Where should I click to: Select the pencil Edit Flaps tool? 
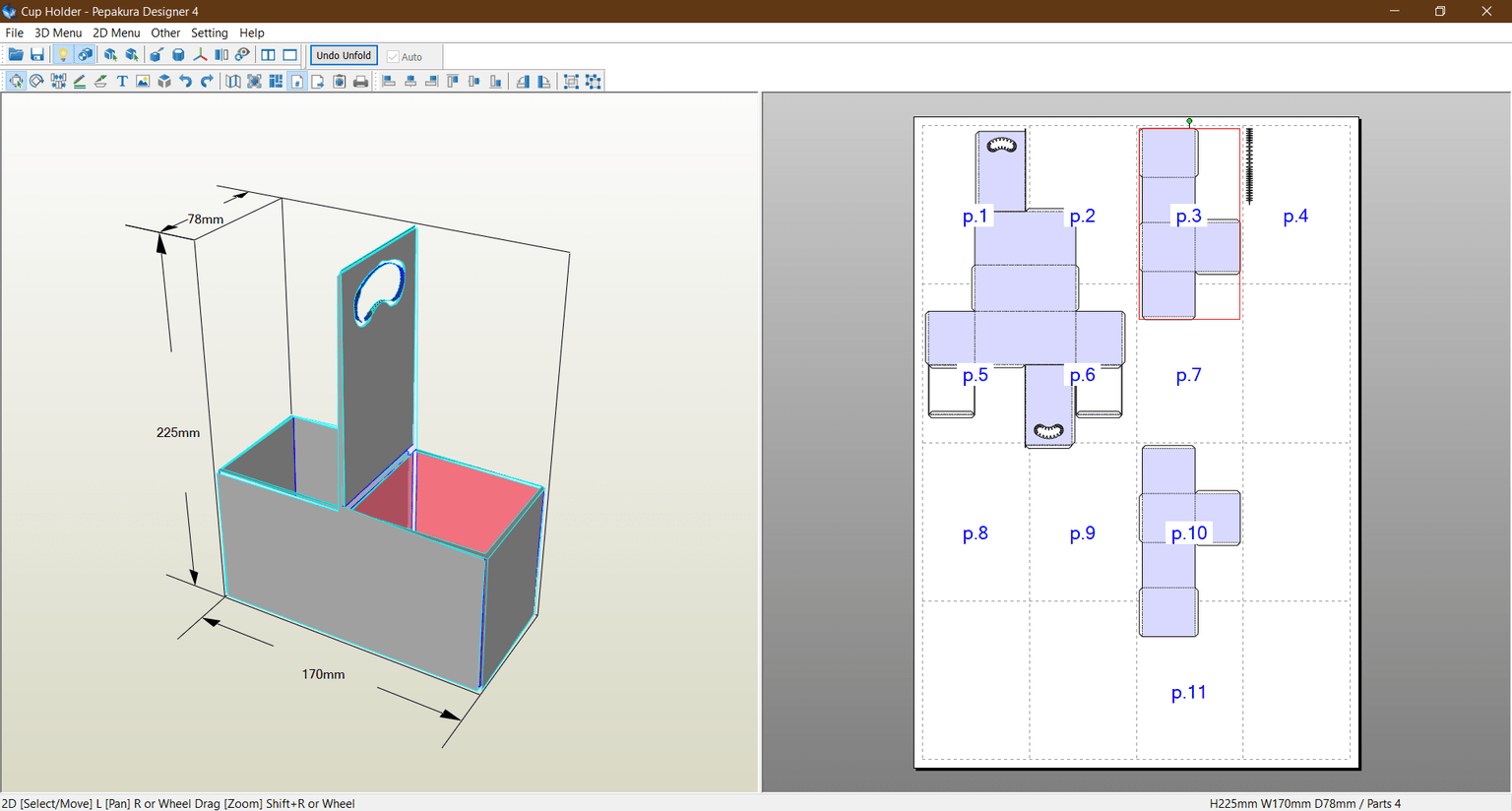80,82
